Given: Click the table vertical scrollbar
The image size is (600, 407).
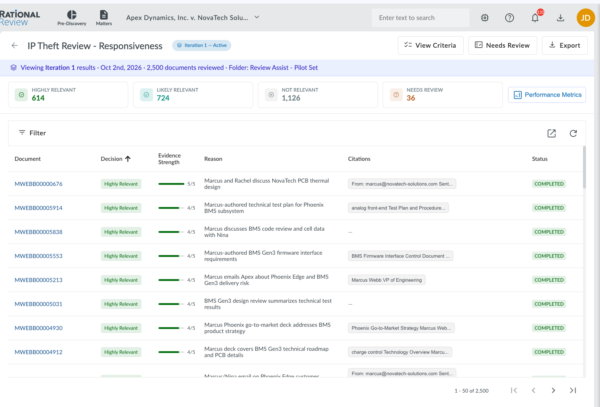Looking at the screenshot, I should click(x=584, y=167).
